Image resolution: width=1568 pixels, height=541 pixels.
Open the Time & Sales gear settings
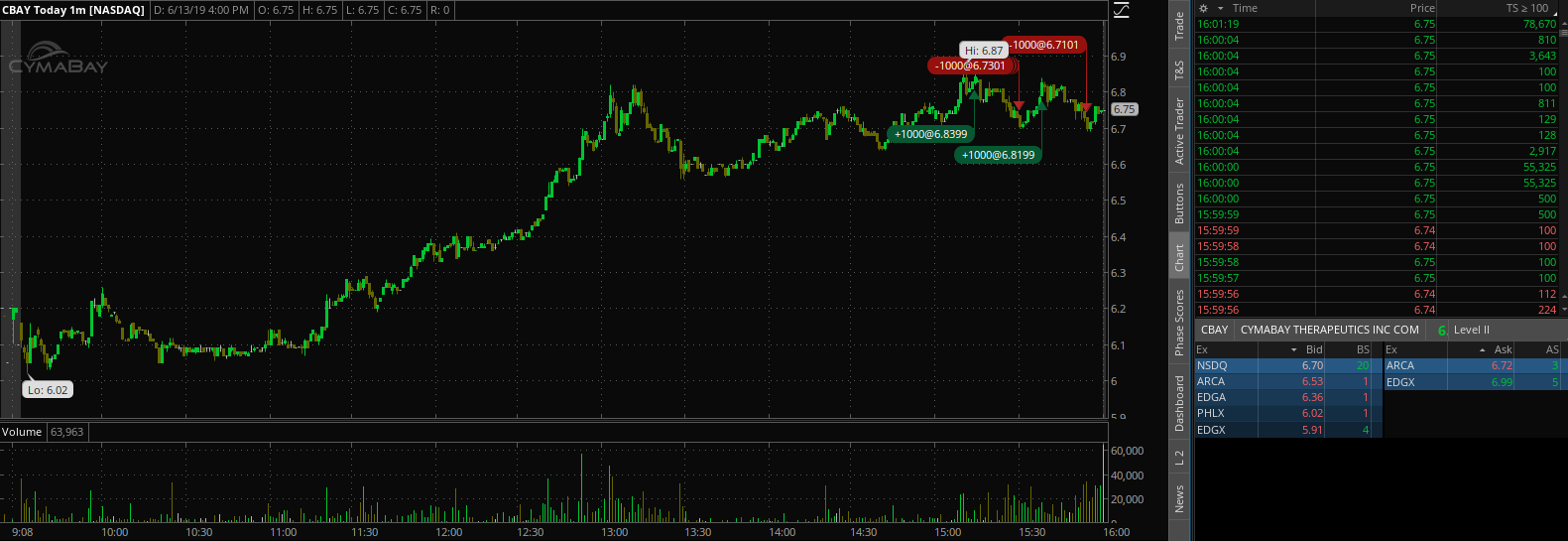1204,8
